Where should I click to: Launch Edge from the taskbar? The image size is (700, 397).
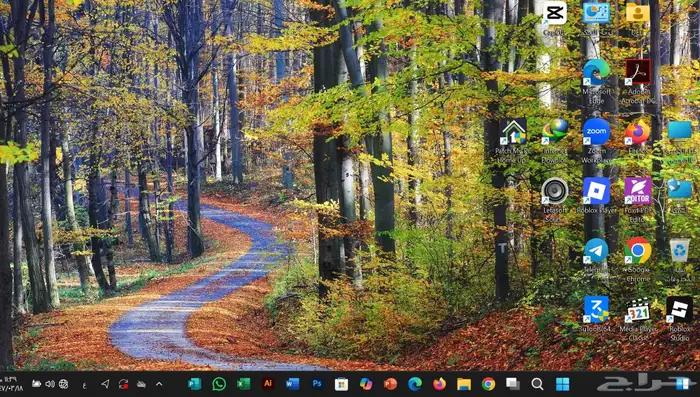click(x=415, y=384)
